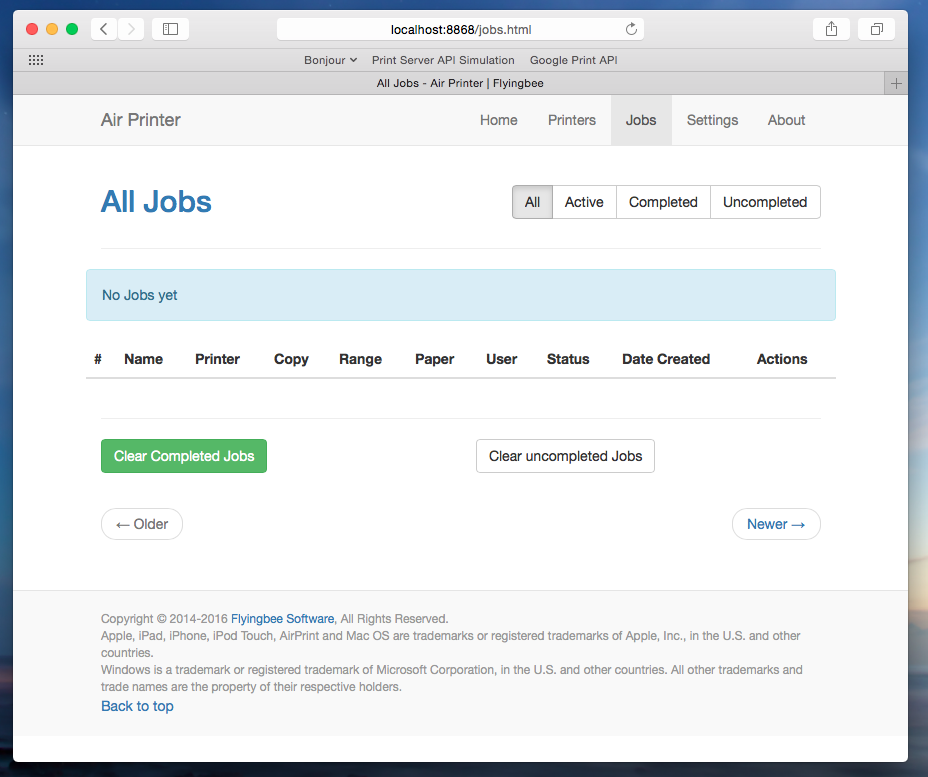Screen dimensions: 928x777
Task: Click the localhost:8868 address bar
Action: (x=460, y=29)
